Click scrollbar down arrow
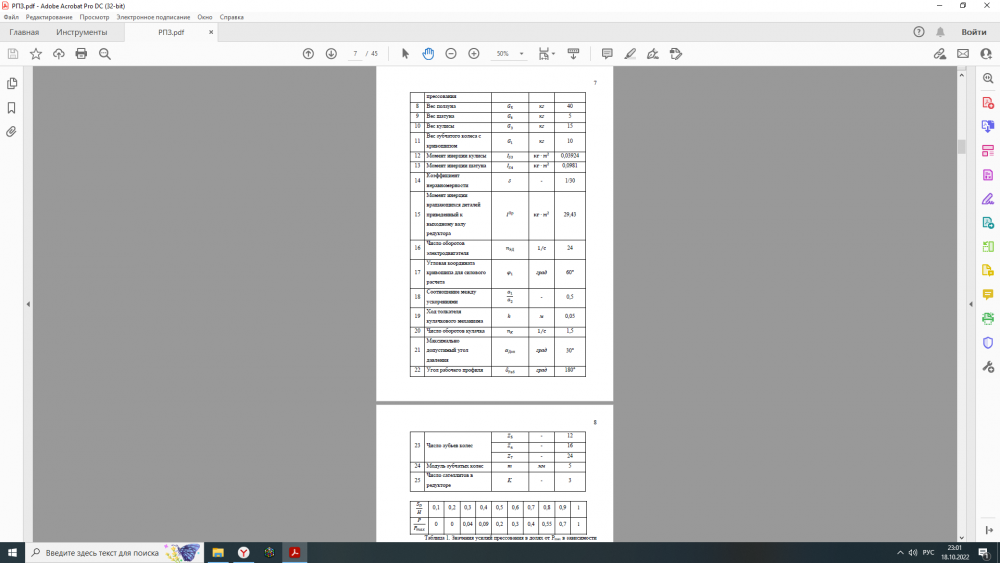Image resolution: width=1000 pixels, height=563 pixels. [x=962, y=537]
